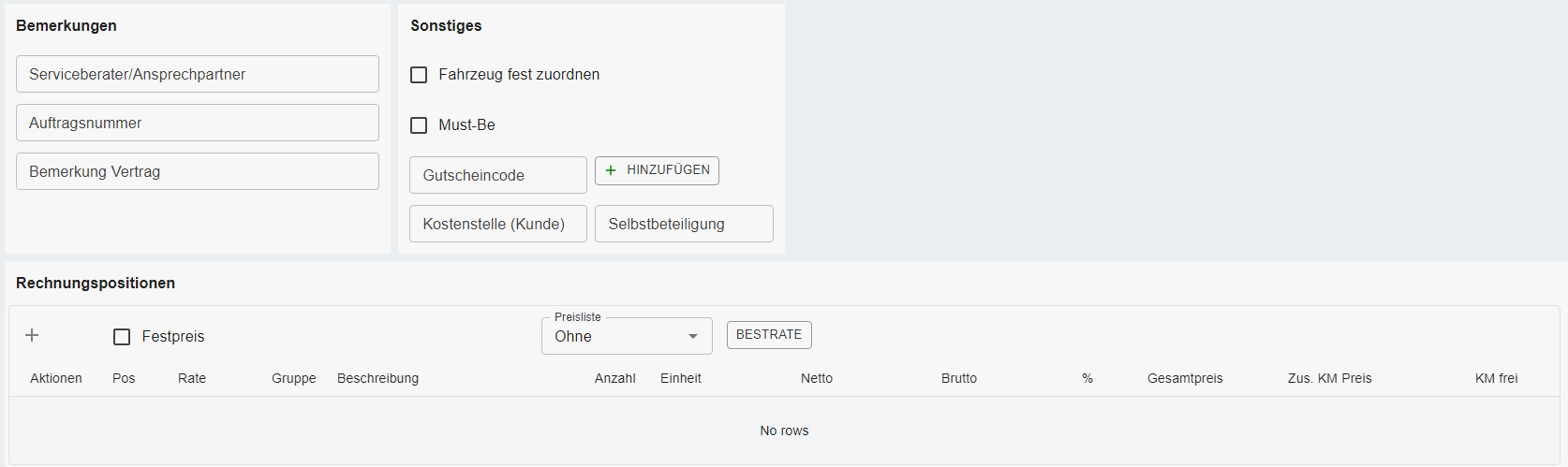
Task: Click the Gesamtpreis column header
Action: pos(1184,378)
